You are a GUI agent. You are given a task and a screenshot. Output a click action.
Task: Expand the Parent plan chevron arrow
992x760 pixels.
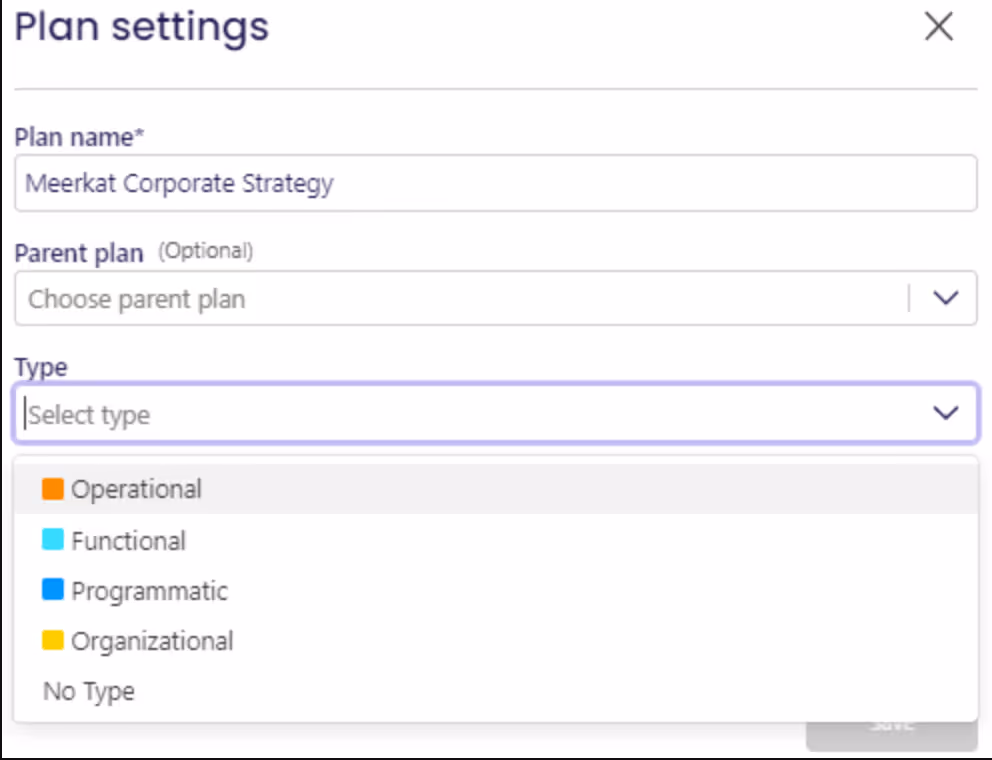tap(945, 299)
